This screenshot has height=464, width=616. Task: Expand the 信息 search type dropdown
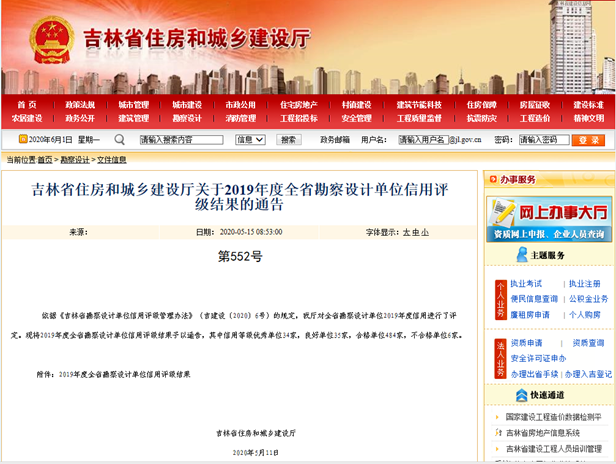(x=251, y=140)
